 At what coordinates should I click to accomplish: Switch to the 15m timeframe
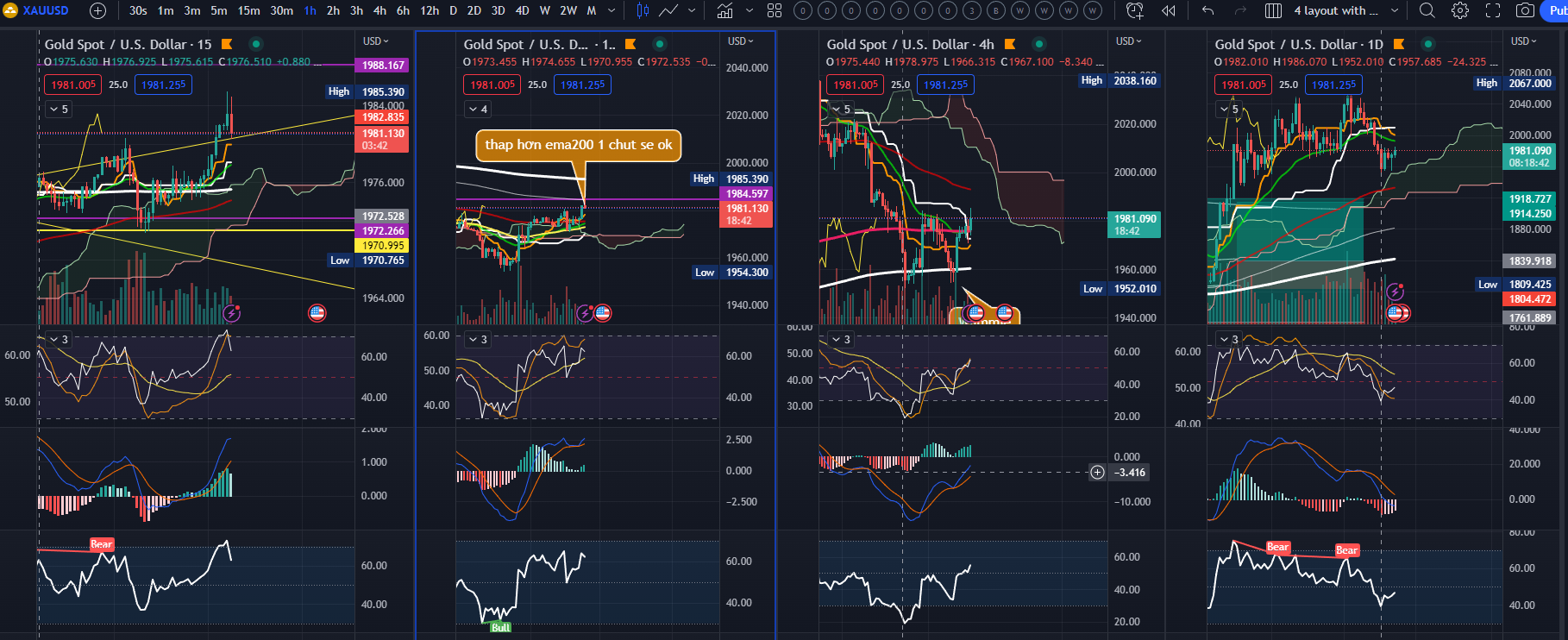coord(248,10)
